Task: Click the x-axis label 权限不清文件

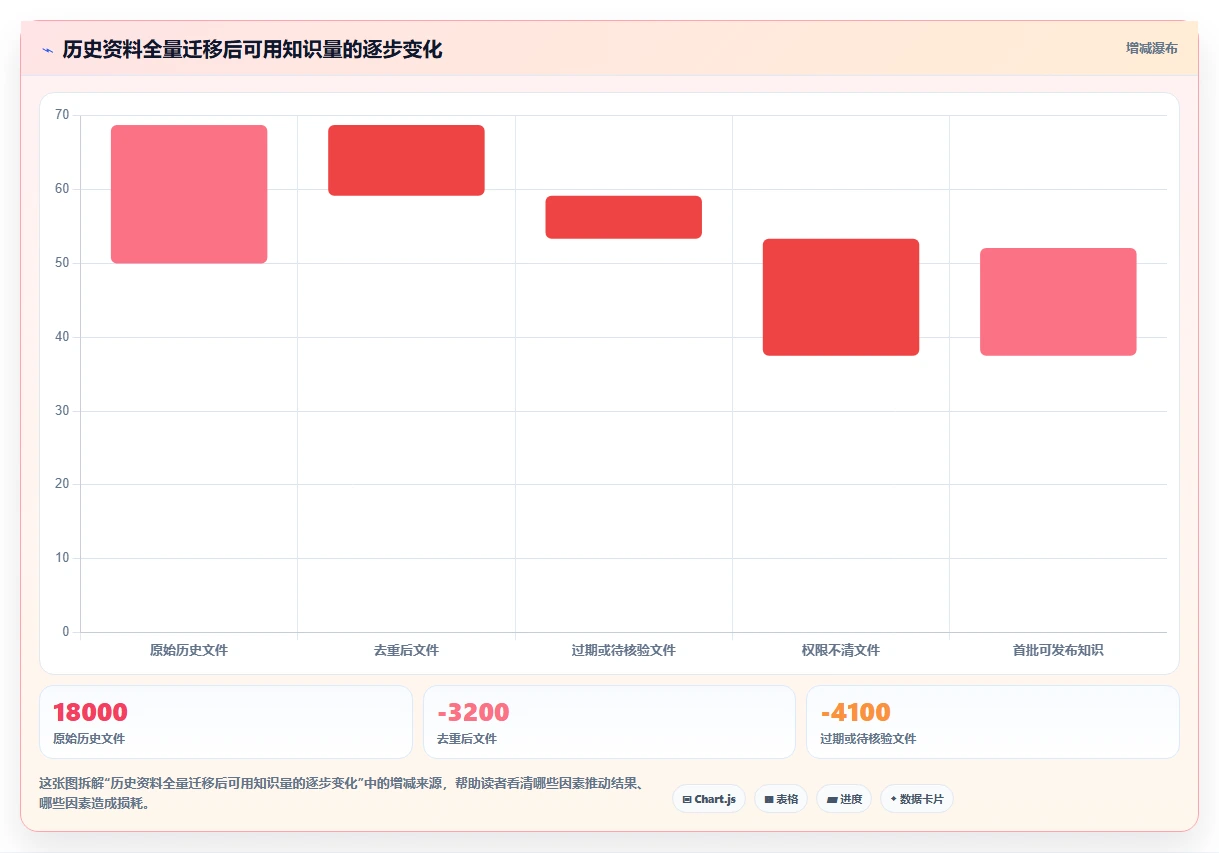Action: [841, 650]
